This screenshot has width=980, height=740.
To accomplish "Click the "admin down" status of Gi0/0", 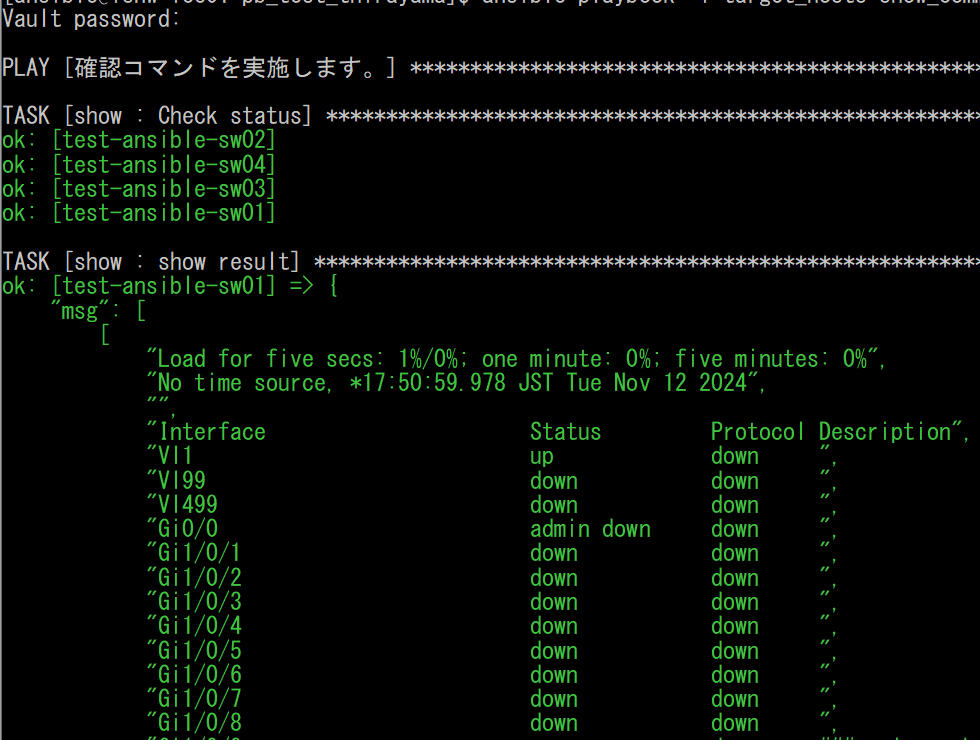I will (590, 529).
